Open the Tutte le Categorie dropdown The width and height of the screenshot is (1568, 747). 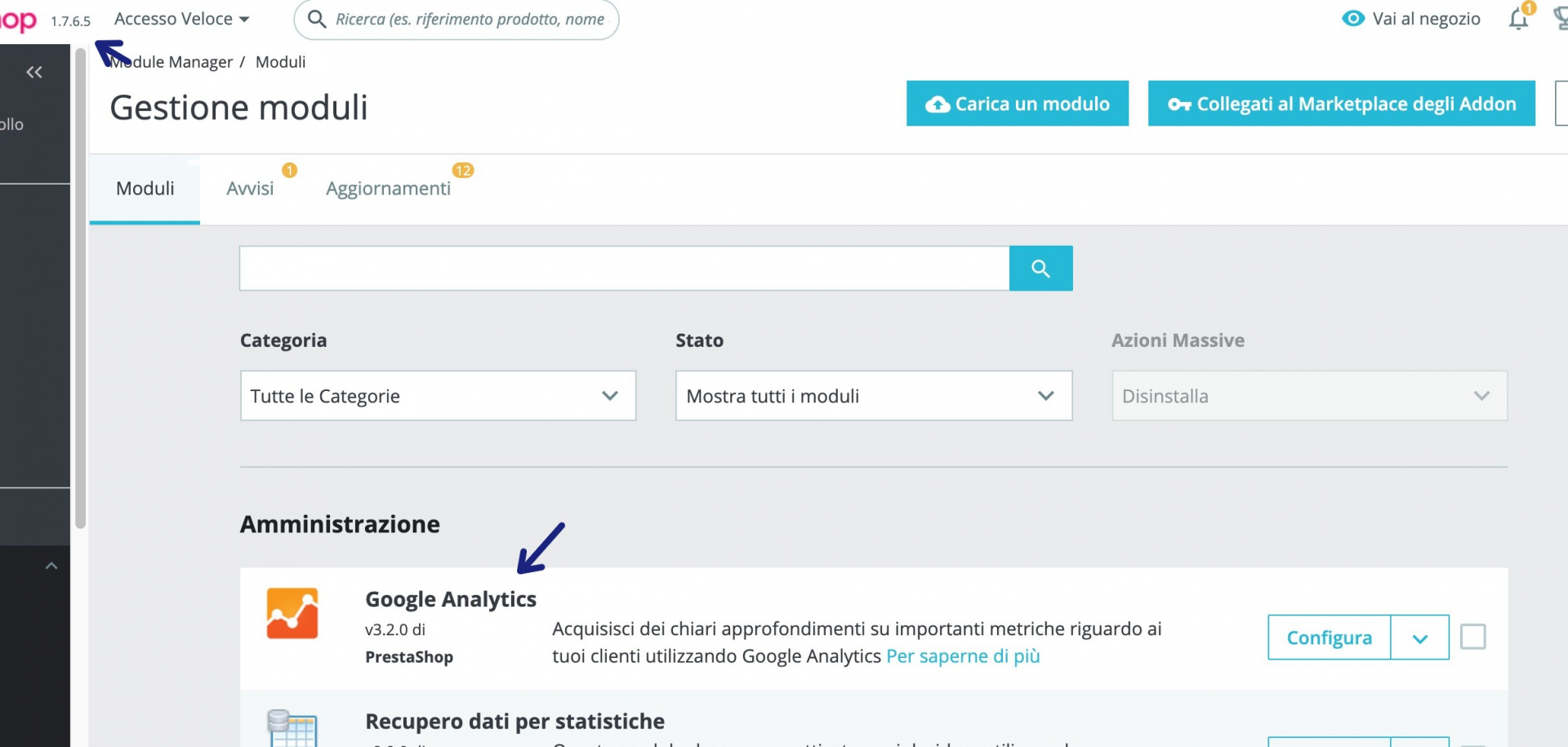(x=438, y=396)
